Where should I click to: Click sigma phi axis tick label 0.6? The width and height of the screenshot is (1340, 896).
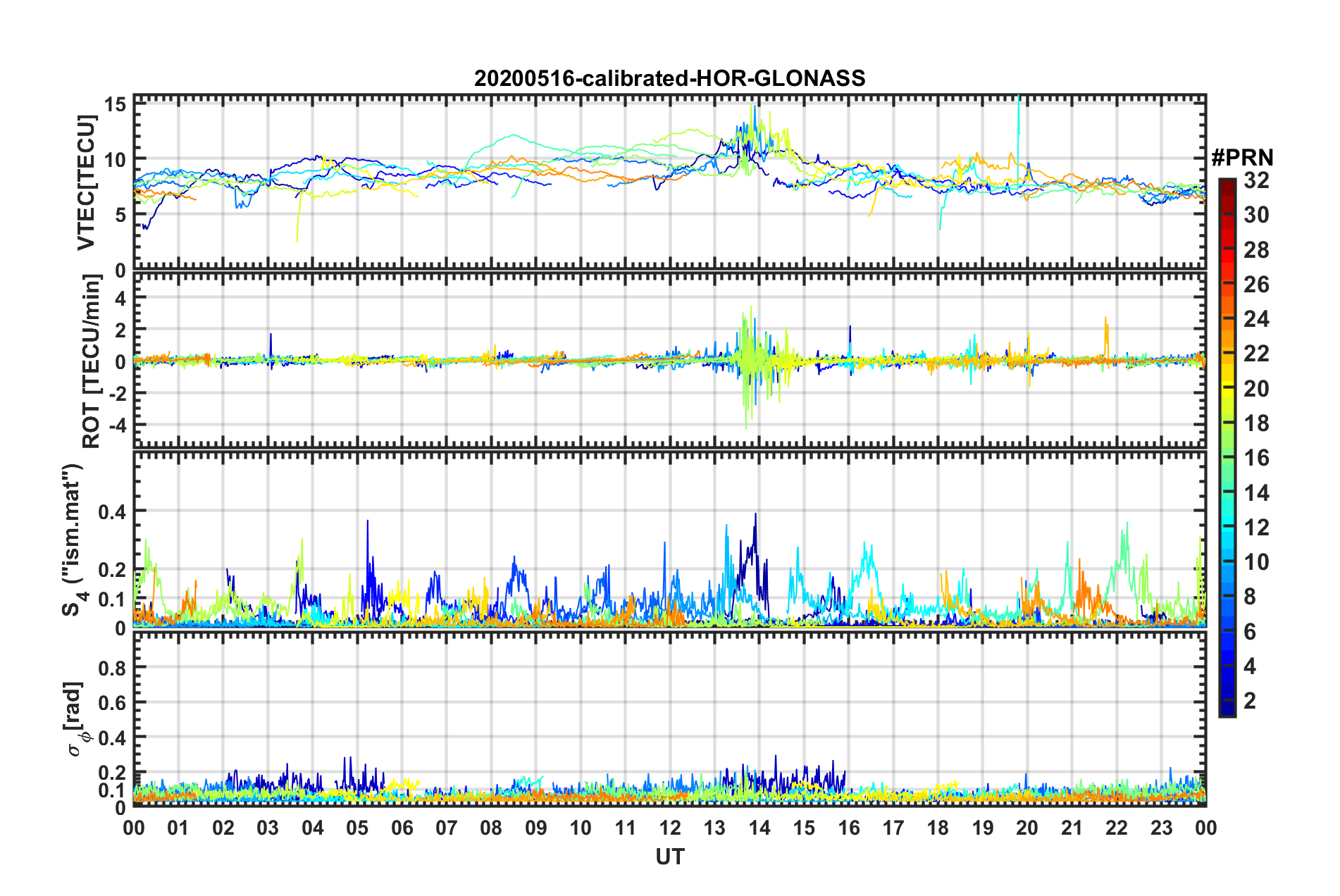(112, 703)
